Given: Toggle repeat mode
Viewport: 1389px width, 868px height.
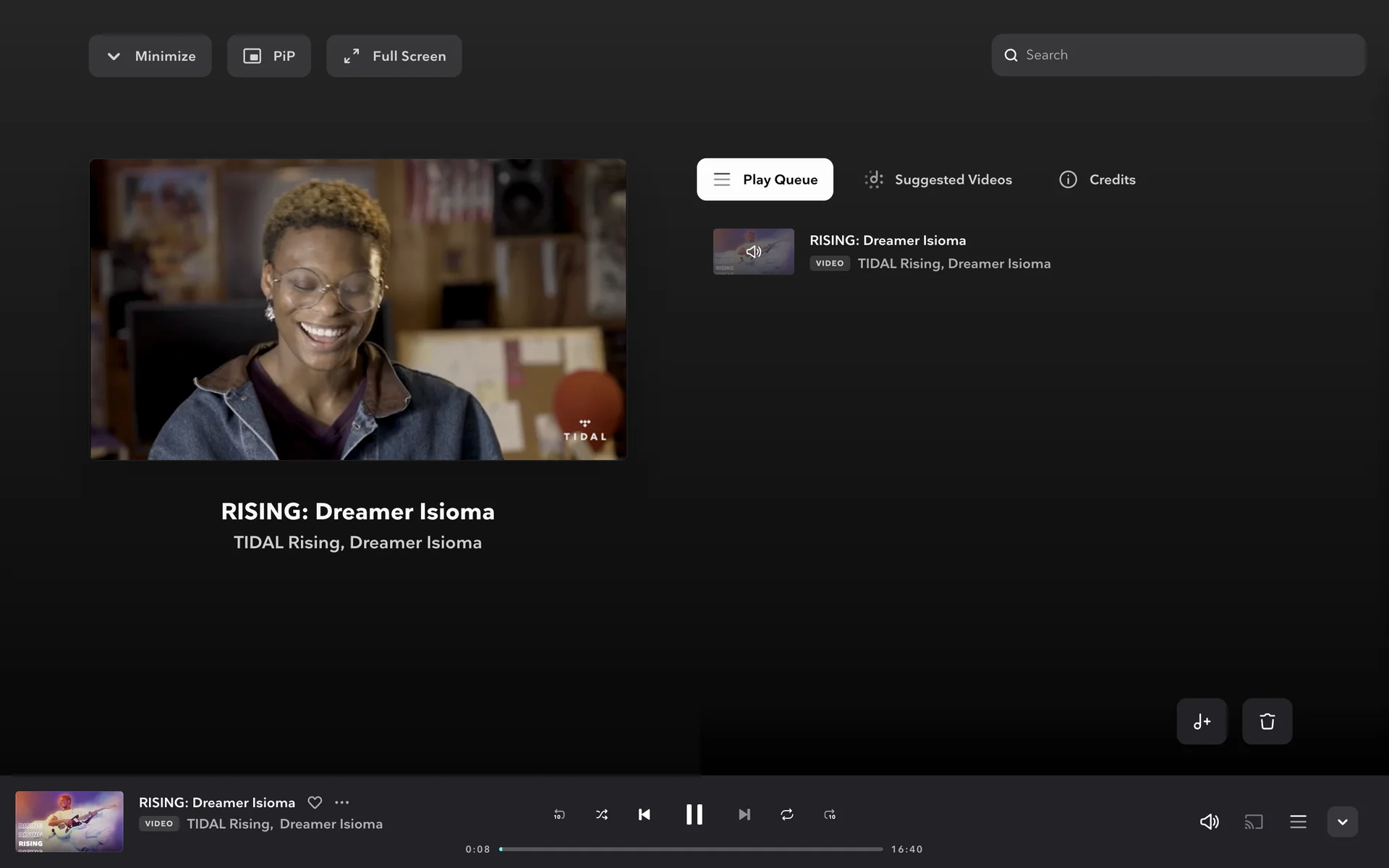Looking at the screenshot, I should tap(787, 814).
